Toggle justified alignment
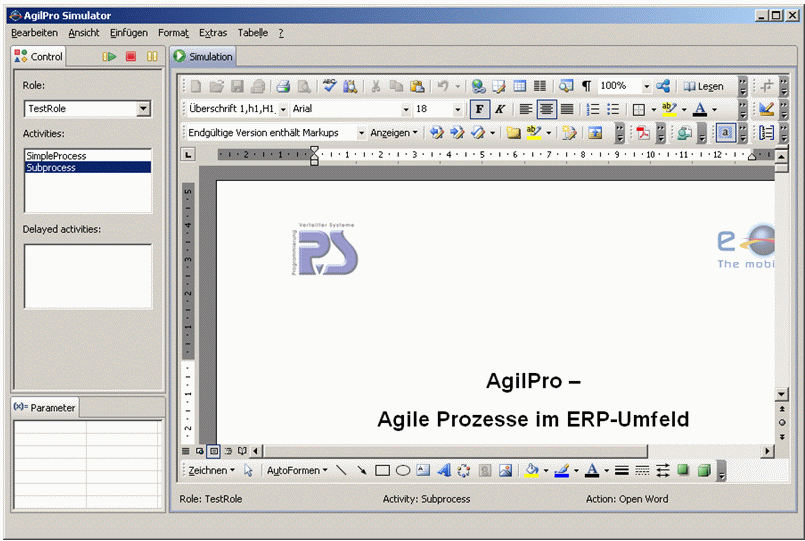The width and height of the screenshot is (805, 541). tap(566, 109)
